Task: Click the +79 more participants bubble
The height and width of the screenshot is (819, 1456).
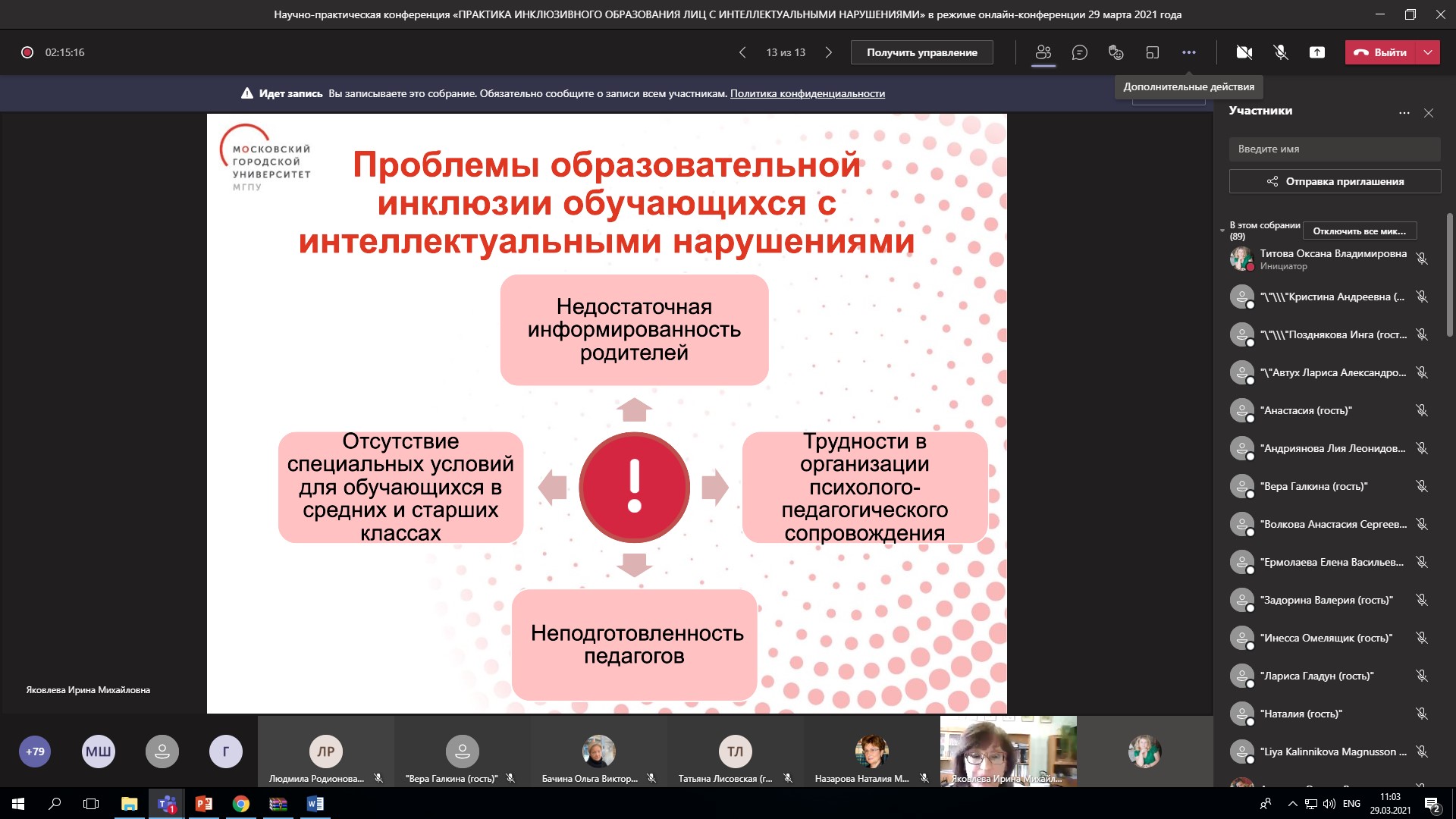Action: pyautogui.click(x=35, y=752)
